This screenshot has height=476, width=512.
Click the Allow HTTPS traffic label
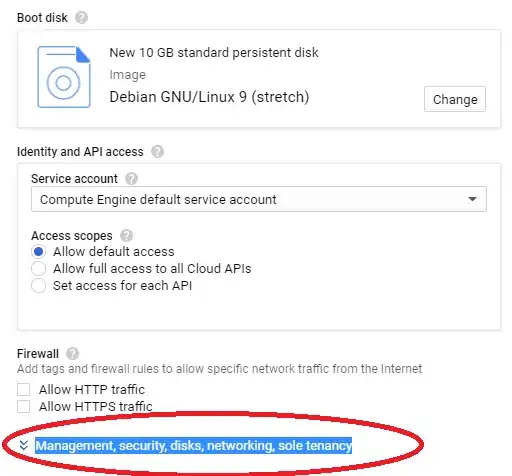pyautogui.click(x=96, y=406)
